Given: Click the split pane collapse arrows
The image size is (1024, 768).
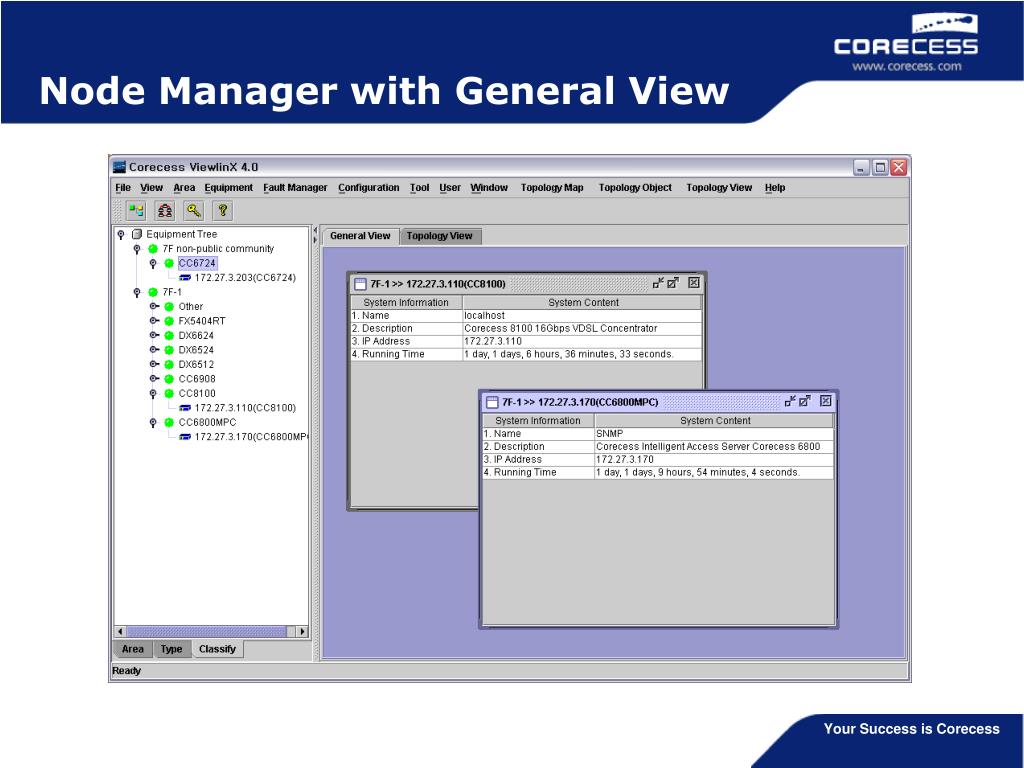Looking at the screenshot, I should [315, 235].
